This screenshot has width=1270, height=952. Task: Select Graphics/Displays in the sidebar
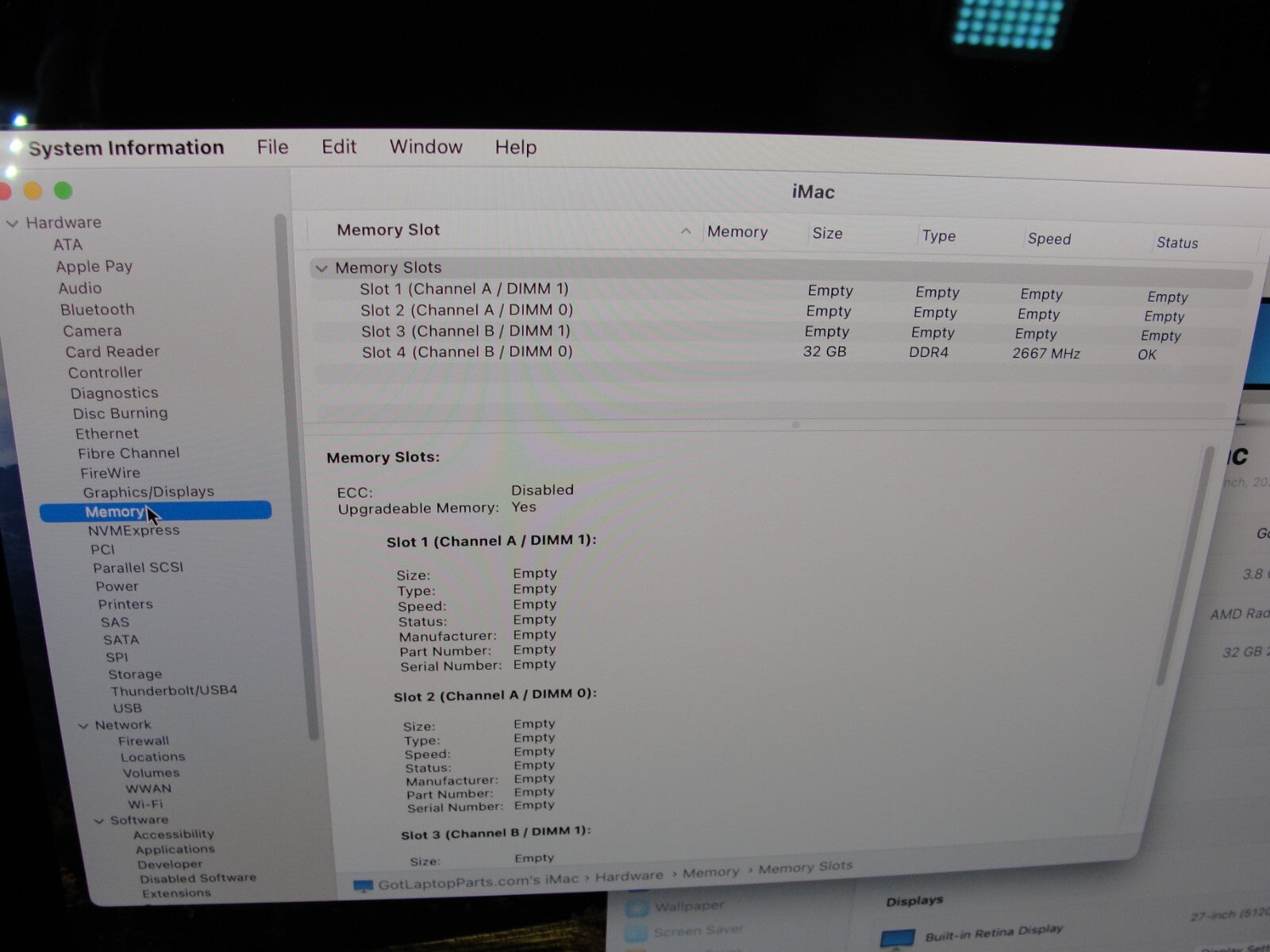(148, 492)
